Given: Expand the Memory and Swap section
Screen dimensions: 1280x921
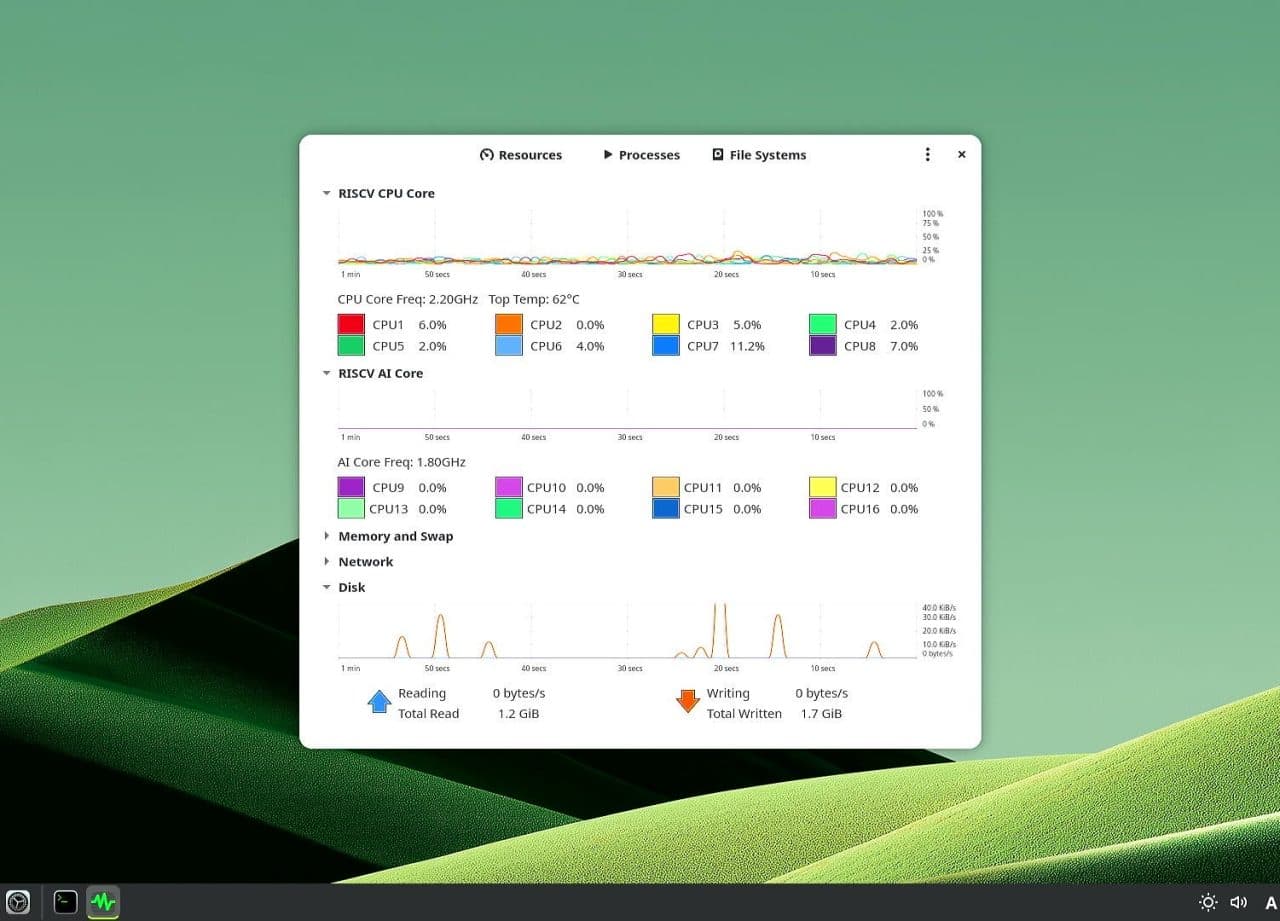Looking at the screenshot, I should point(326,536).
